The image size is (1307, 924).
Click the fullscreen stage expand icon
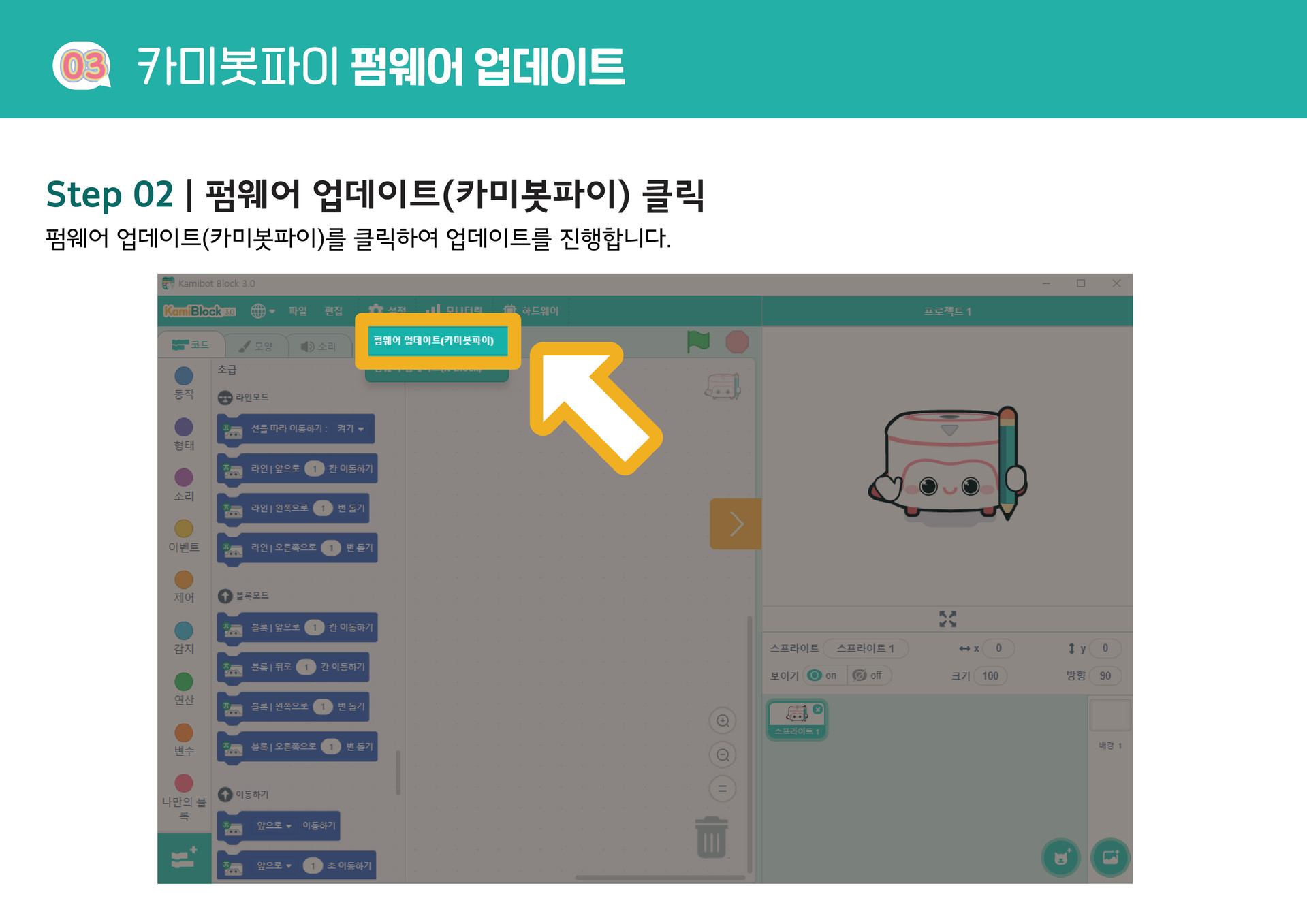point(947,619)
